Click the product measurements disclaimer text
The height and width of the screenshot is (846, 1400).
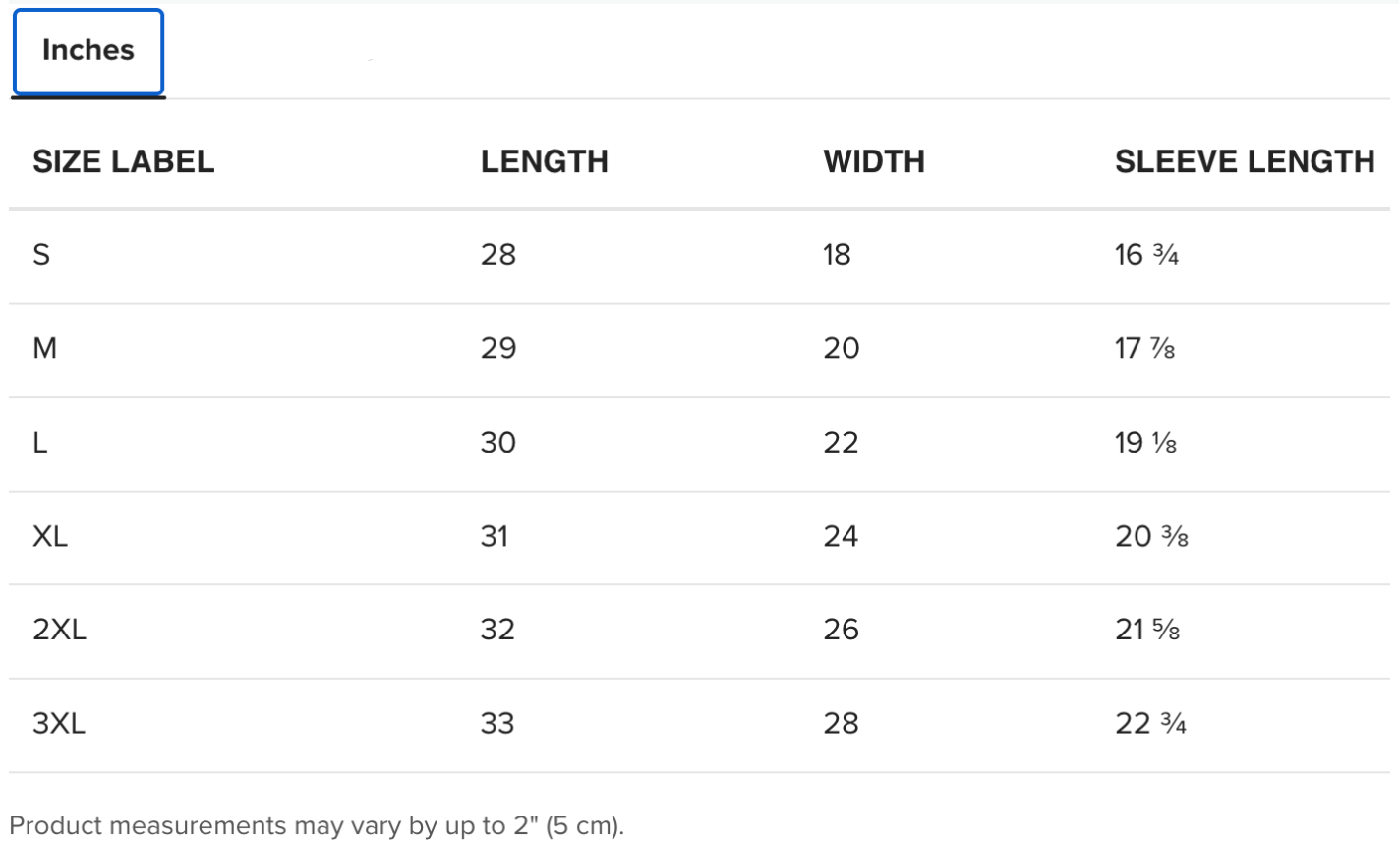pyautogui.click(x=317, y=825)
